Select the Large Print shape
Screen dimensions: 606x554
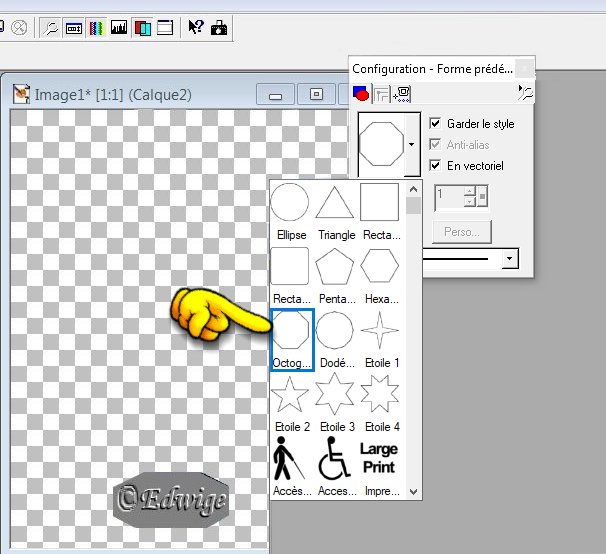(380, 467)
